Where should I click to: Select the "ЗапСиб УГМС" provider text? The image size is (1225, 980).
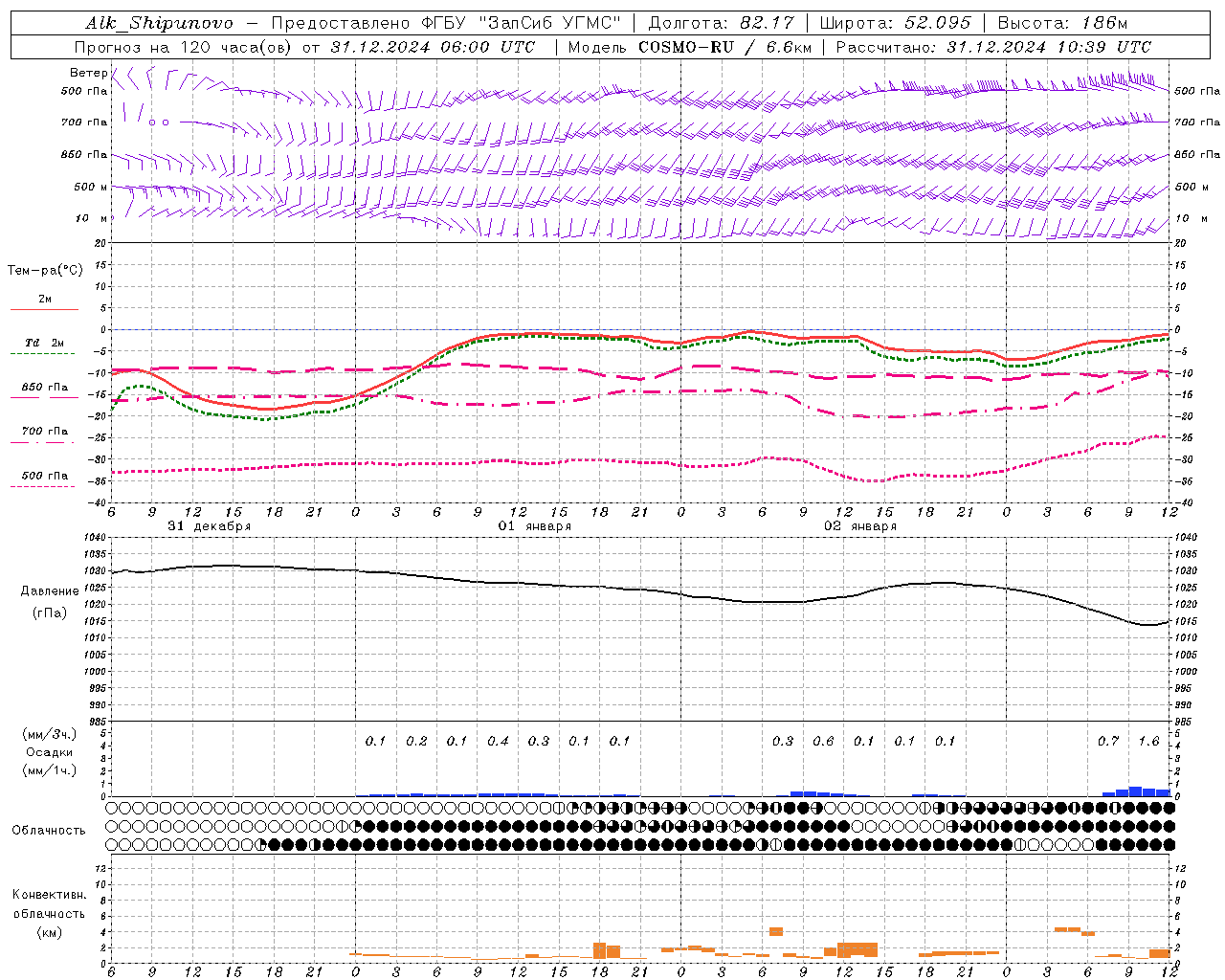pos(548,23)
